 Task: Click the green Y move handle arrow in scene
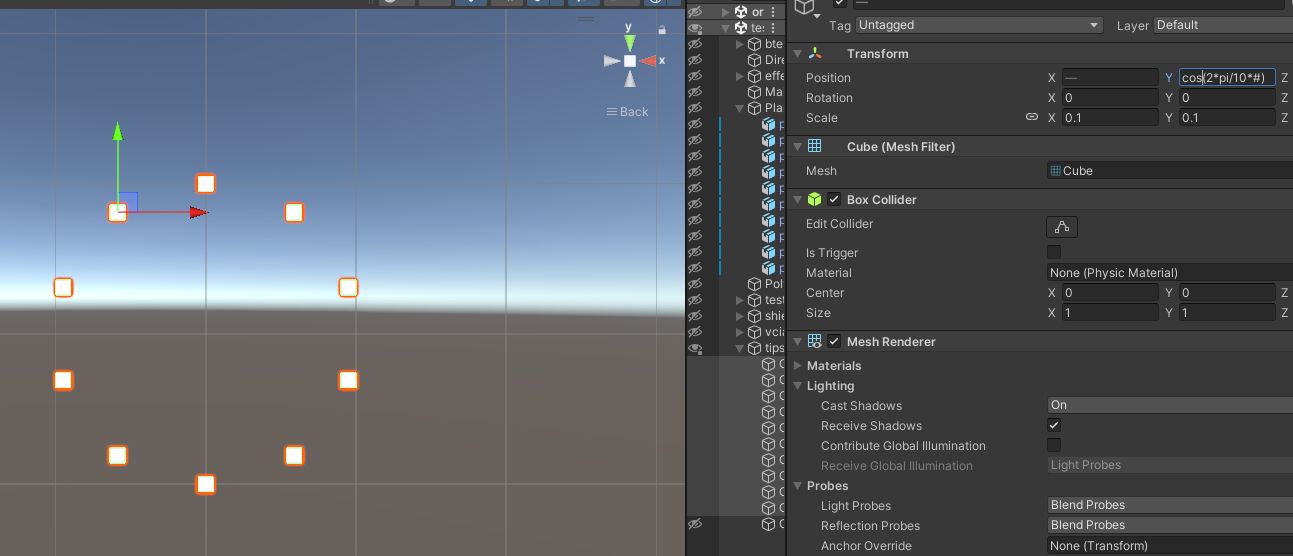point(117,131)
